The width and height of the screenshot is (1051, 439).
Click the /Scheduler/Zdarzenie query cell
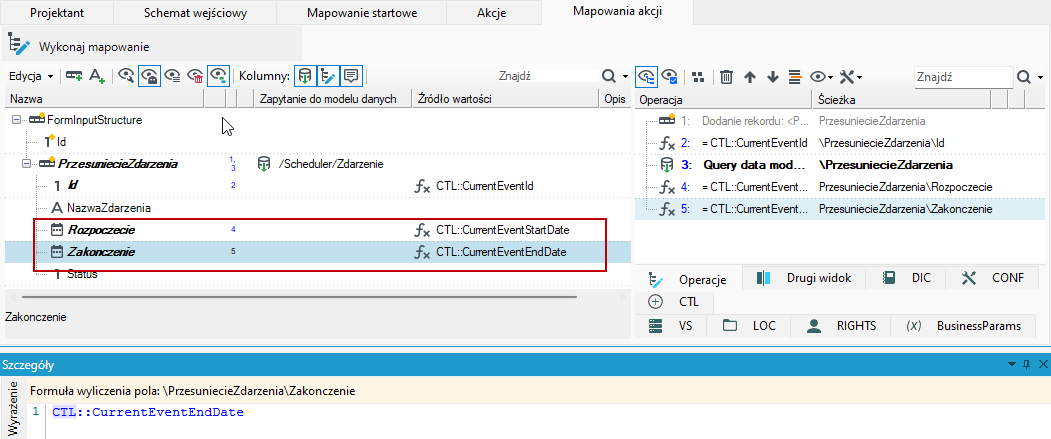[x=330, y=164]
